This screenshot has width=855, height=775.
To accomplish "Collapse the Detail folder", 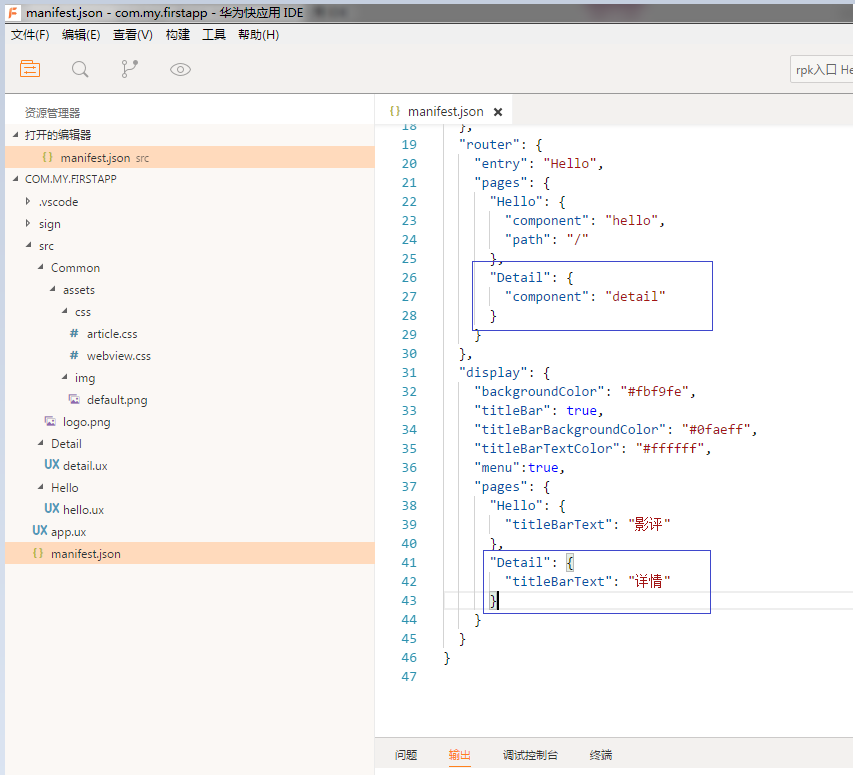I will point(40,443).
